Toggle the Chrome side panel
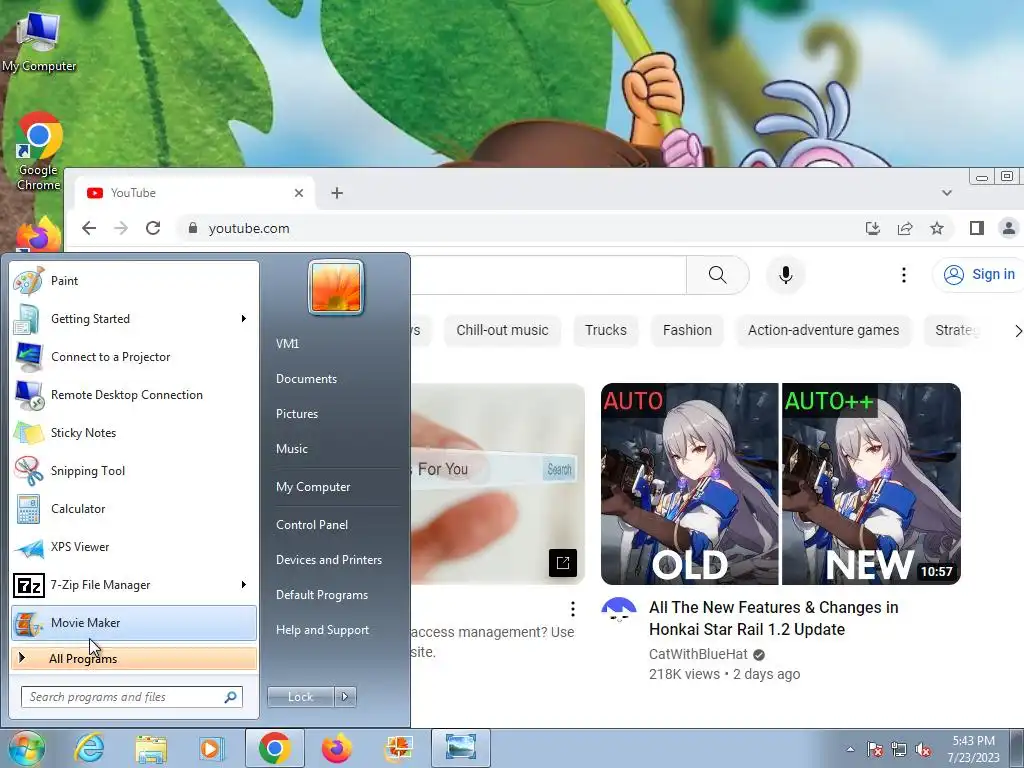Screen dimensions: 1024x768 point(976,228)
